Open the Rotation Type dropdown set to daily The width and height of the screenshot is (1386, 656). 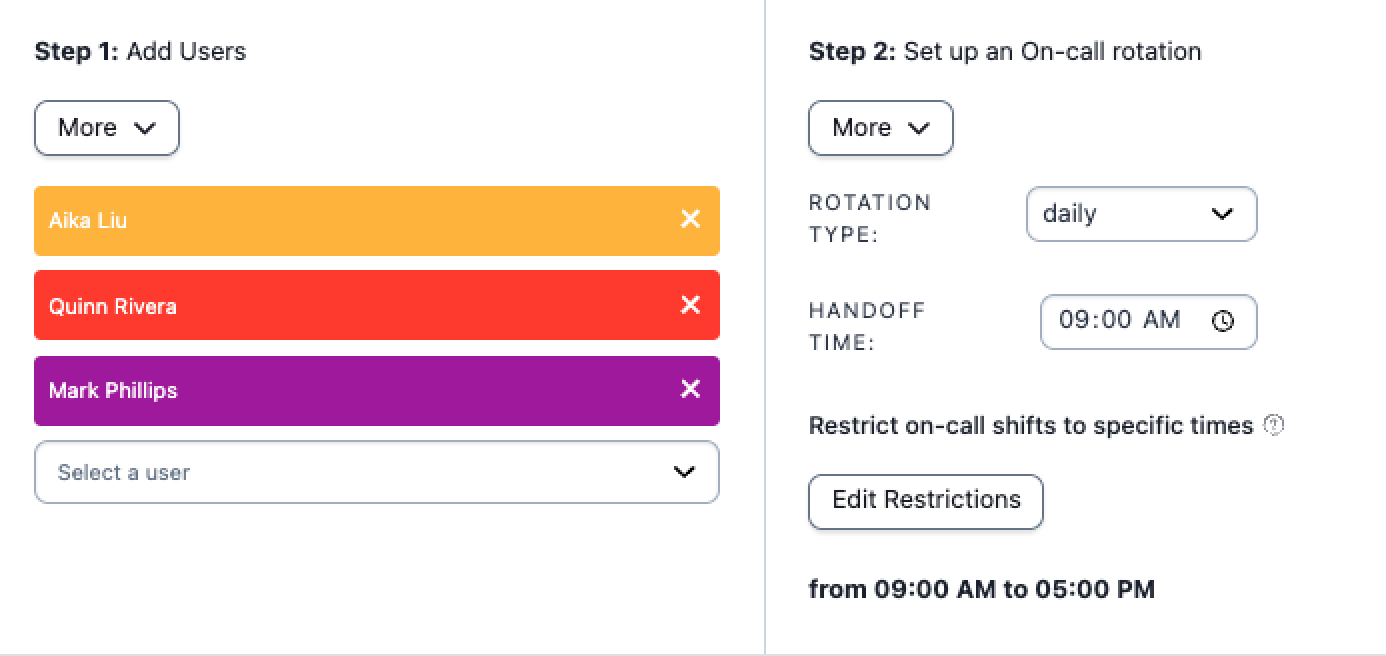[1141, 214]
